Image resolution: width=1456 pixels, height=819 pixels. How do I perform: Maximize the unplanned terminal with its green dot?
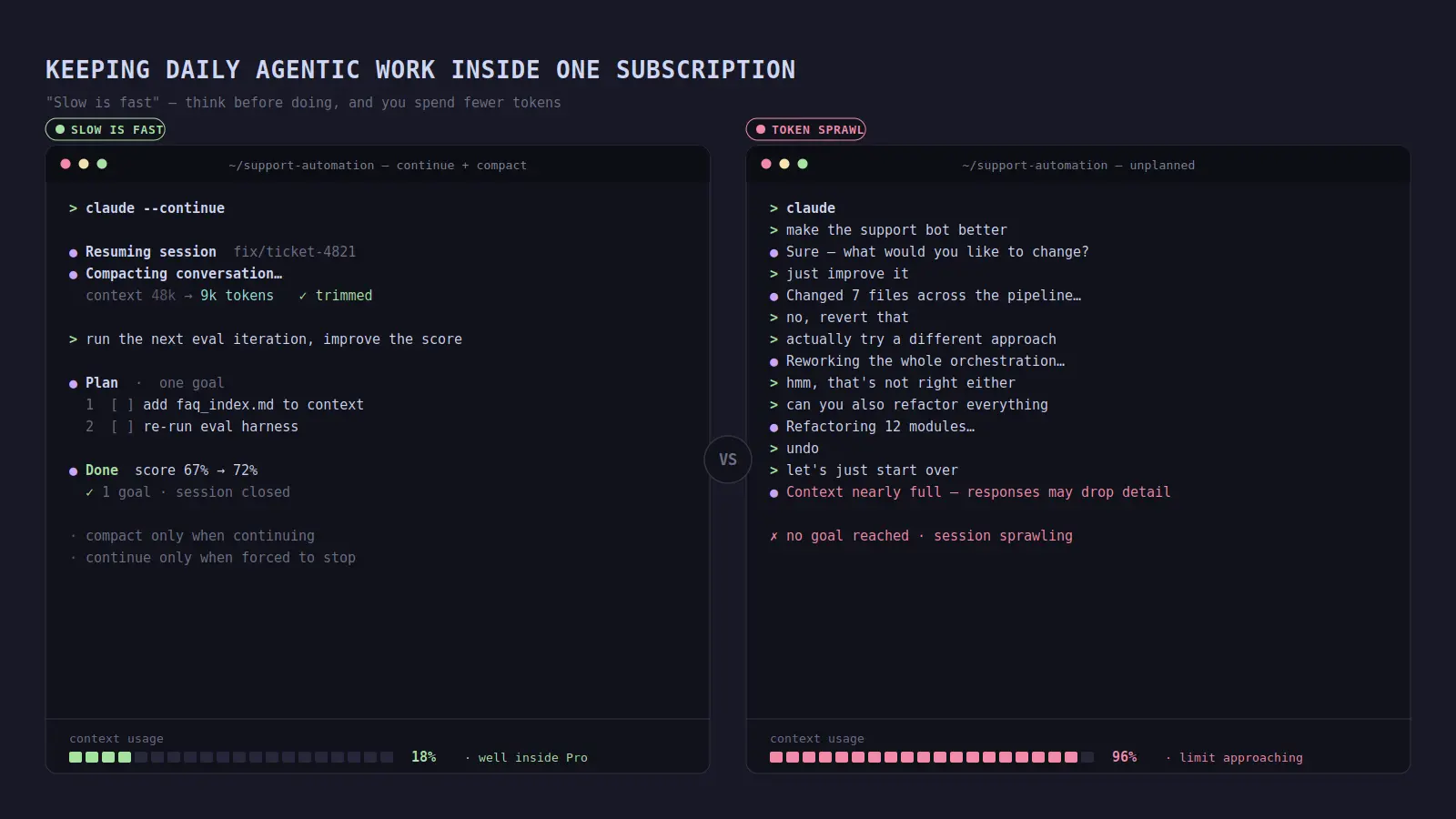[x=803, y=164]
